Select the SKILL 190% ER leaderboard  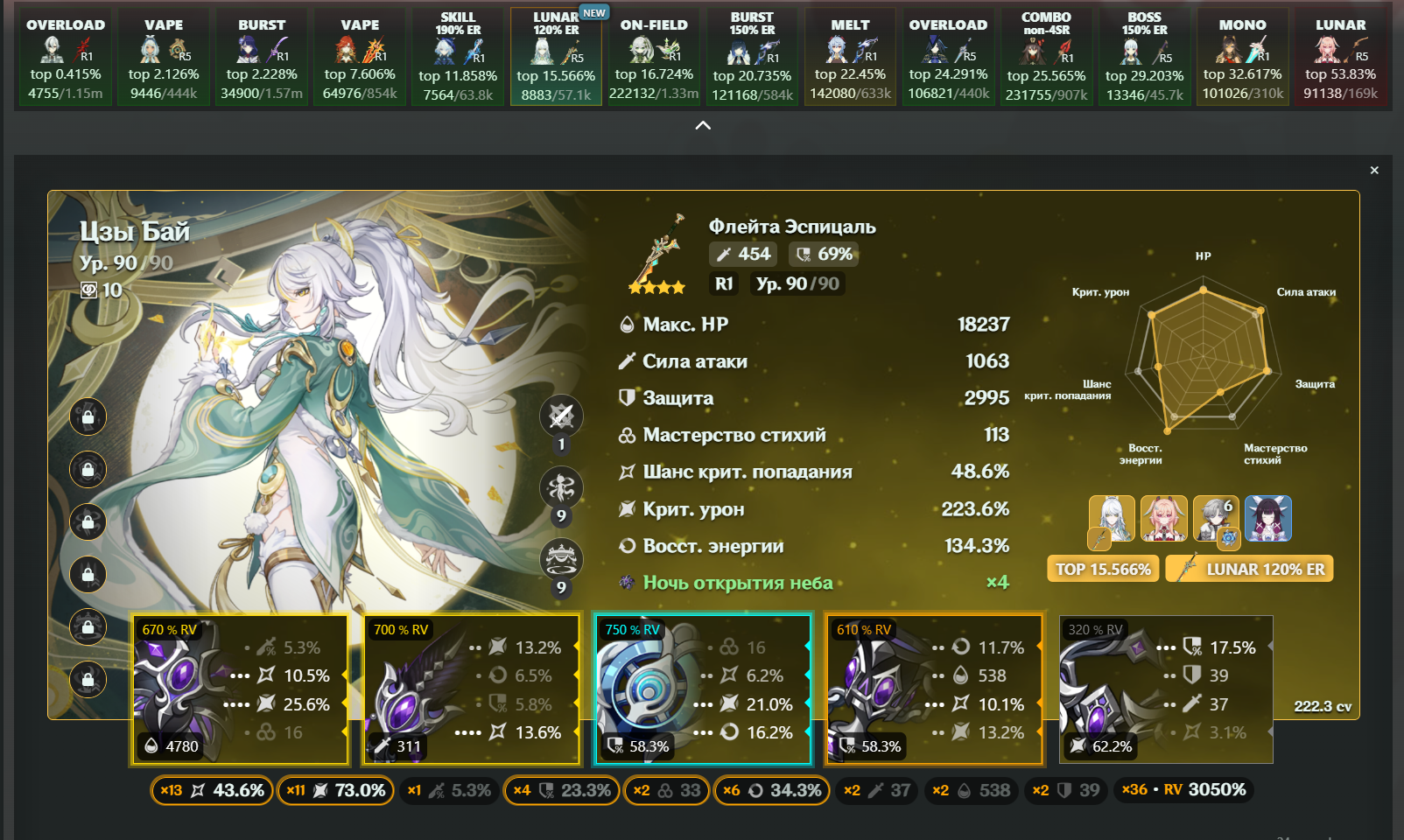point(458,57)
